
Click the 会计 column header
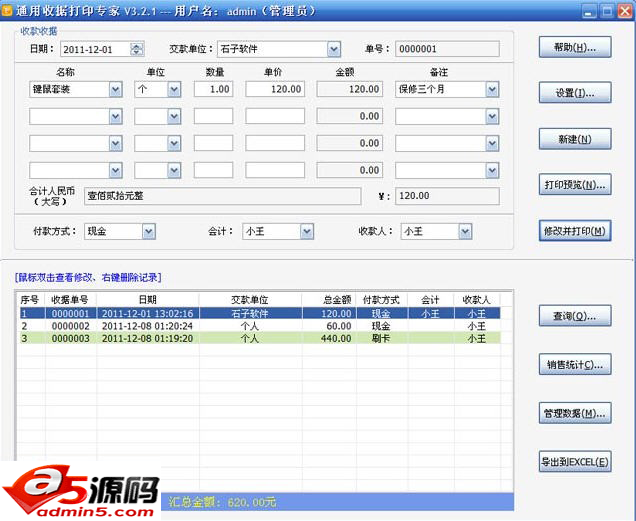tap(430, 300)
